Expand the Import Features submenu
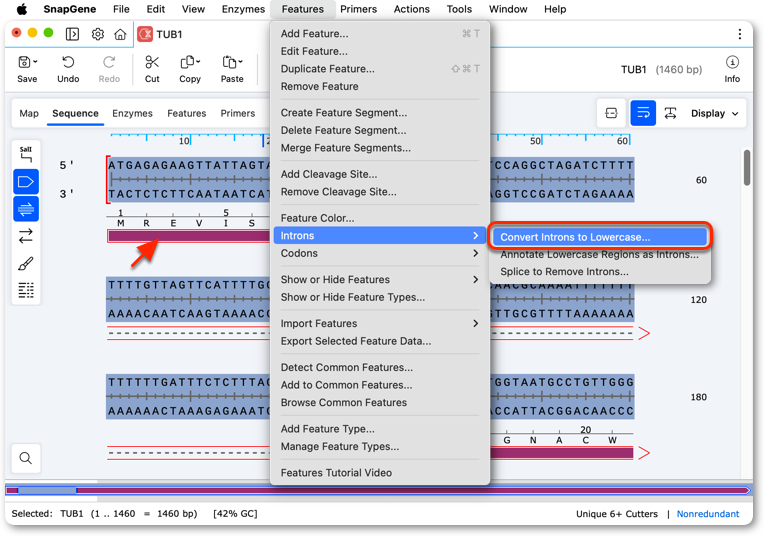 click(380, 324)
